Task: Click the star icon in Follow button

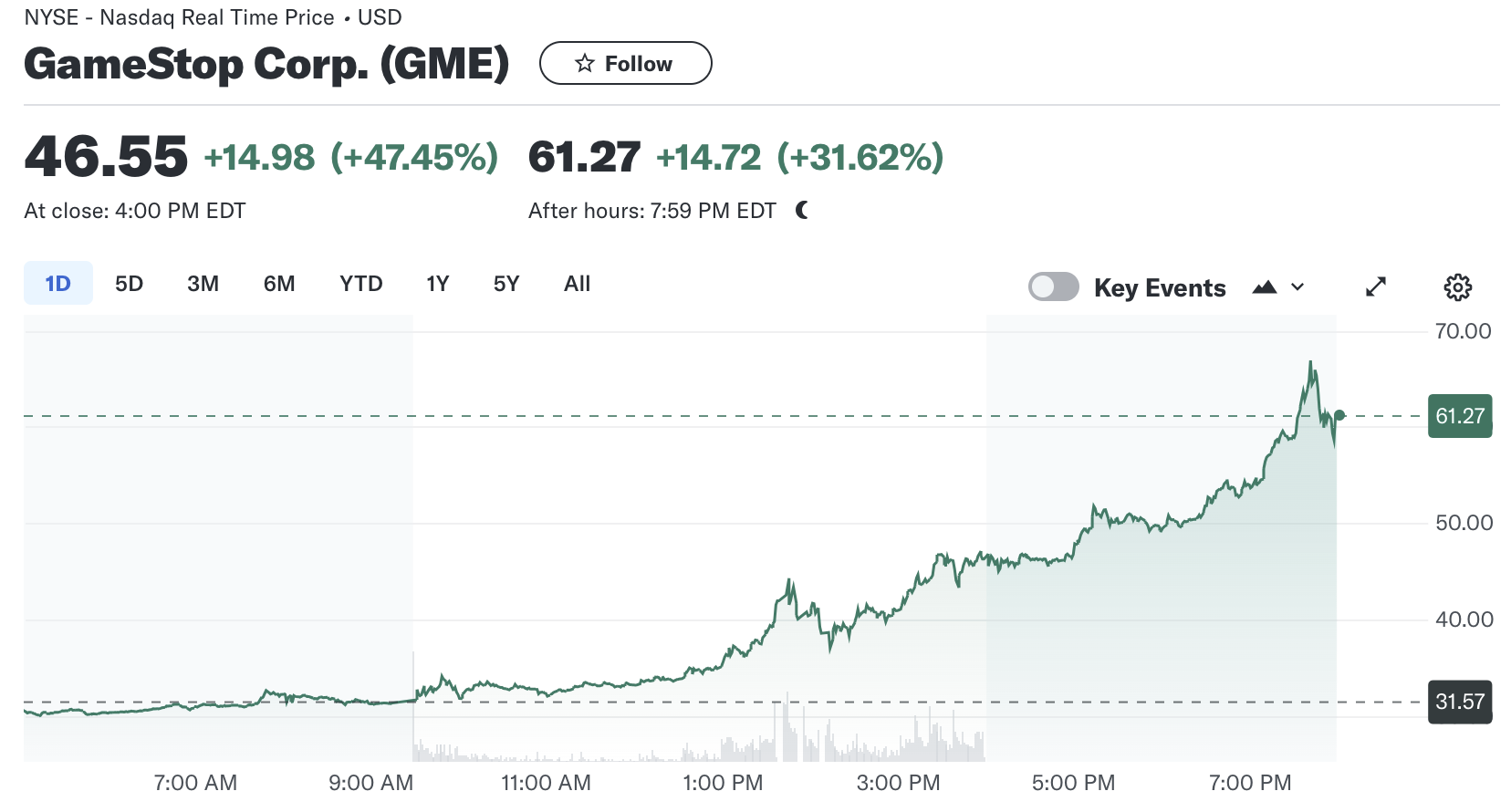Action: pos(585,63)
